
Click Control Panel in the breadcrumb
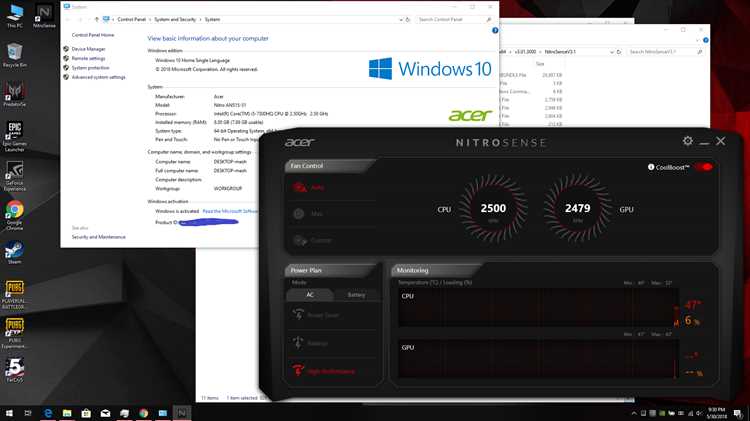coord(132,20)
